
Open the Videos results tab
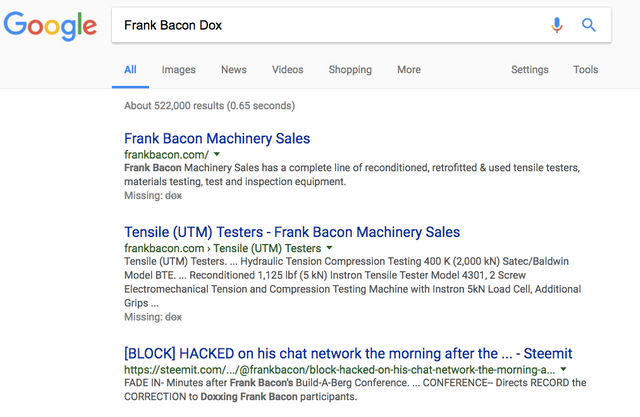click(288, 70)
